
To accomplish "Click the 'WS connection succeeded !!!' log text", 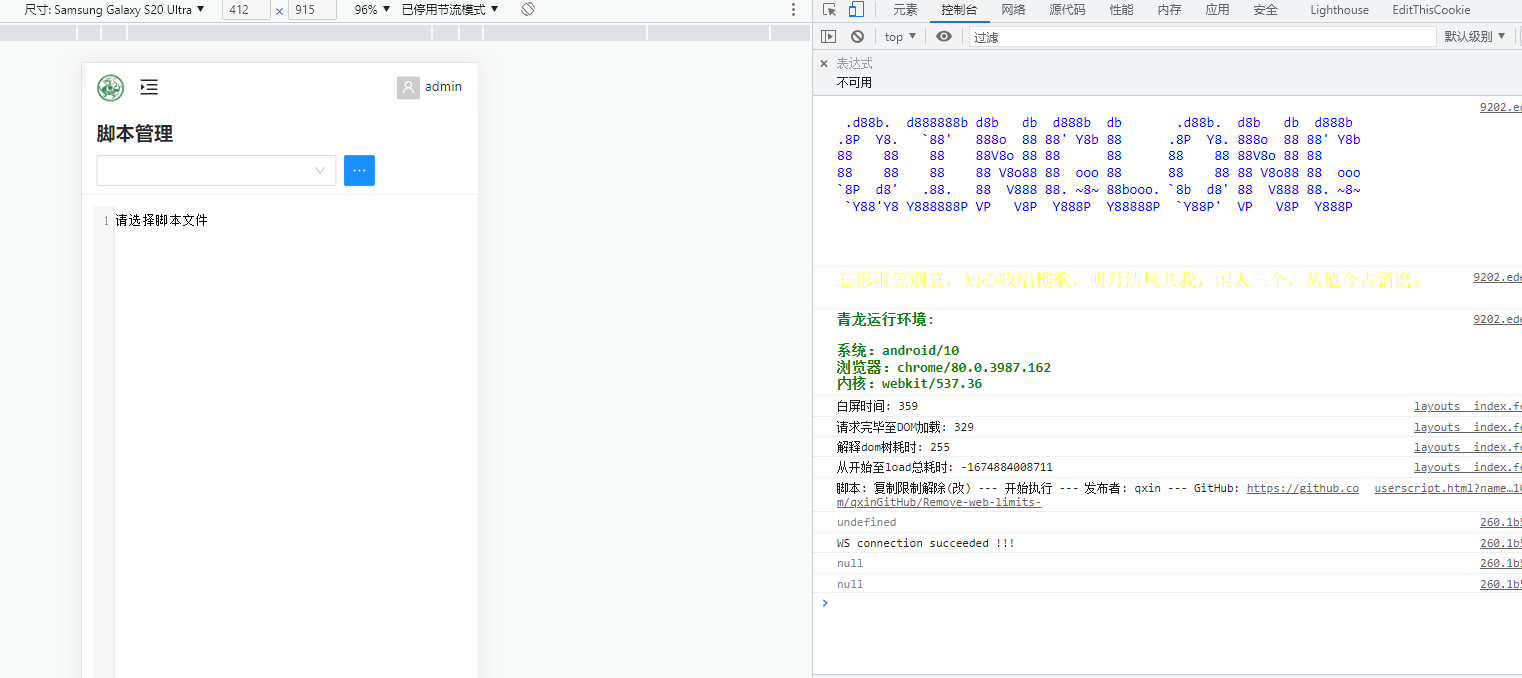I will coord(926,543).
